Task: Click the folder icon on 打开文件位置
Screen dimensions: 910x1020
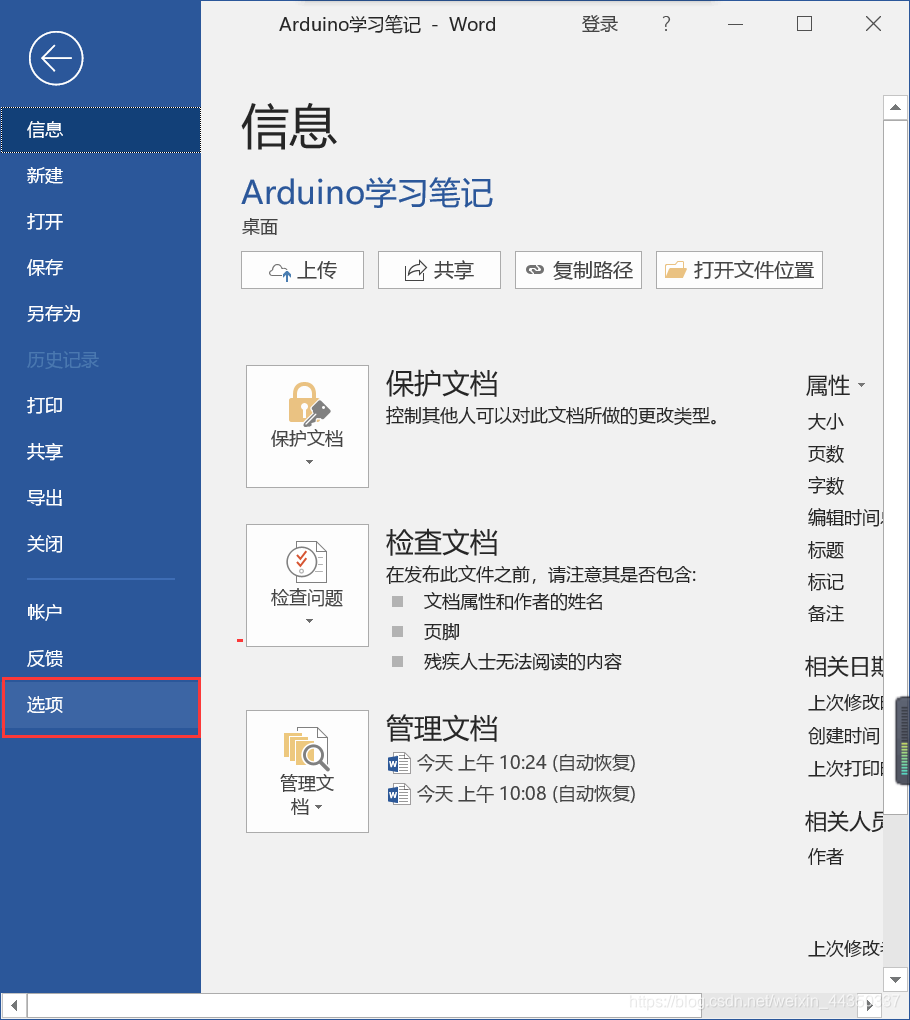Action: point(676,269)
